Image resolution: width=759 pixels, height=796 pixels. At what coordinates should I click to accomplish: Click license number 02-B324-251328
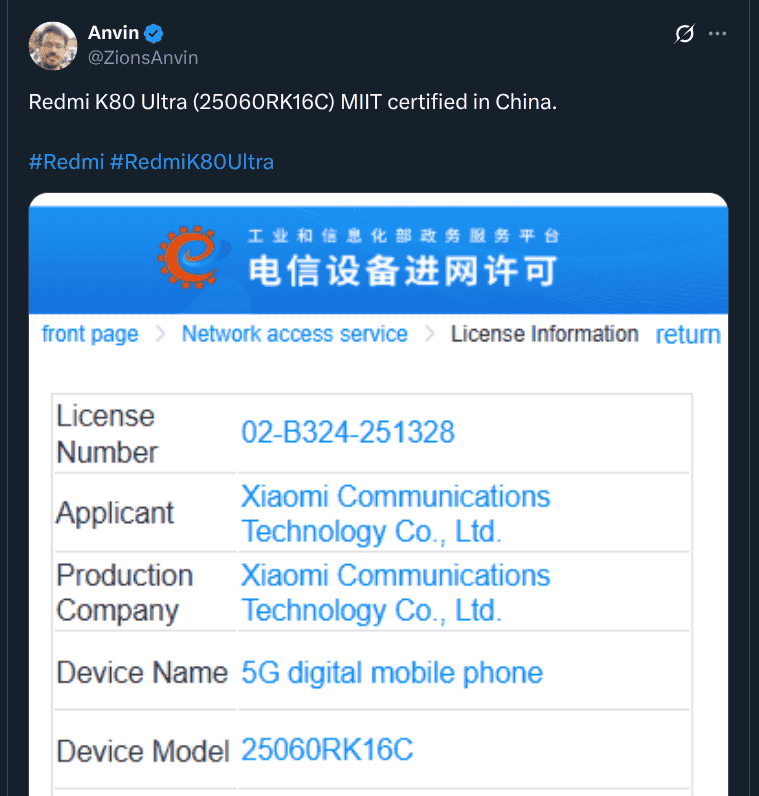click(348, 433)
